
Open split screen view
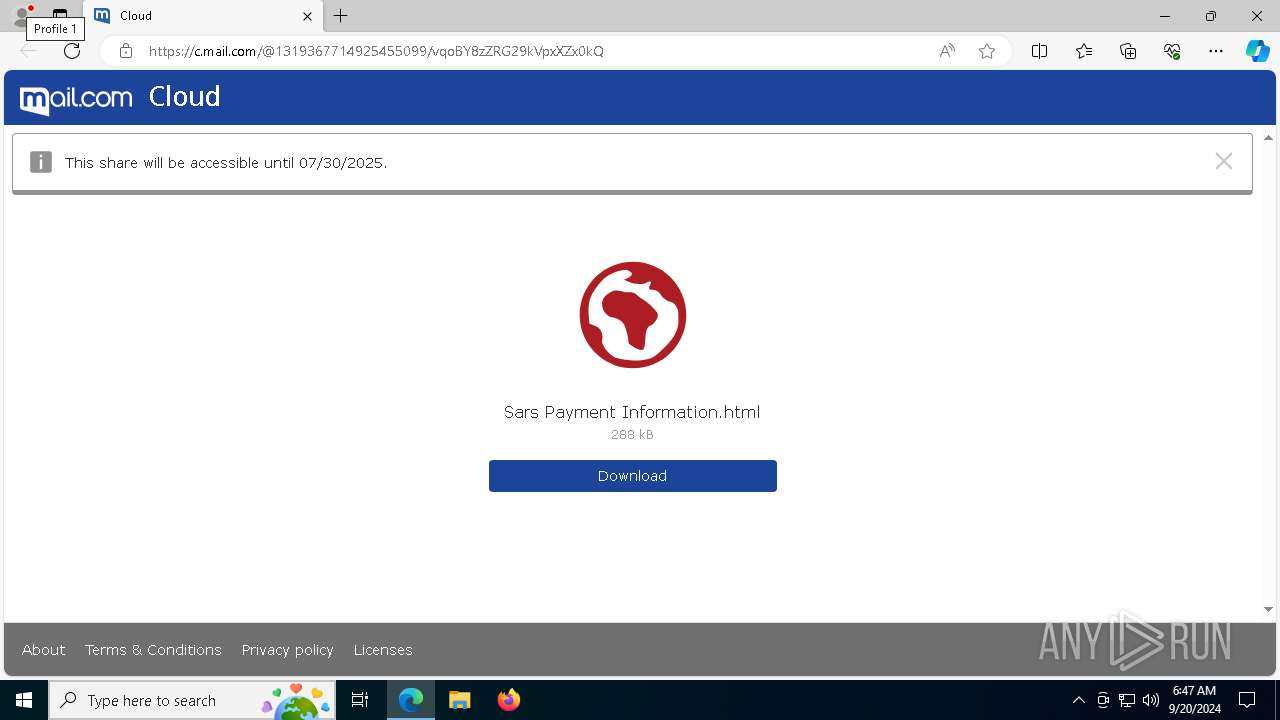point(1039,51)
